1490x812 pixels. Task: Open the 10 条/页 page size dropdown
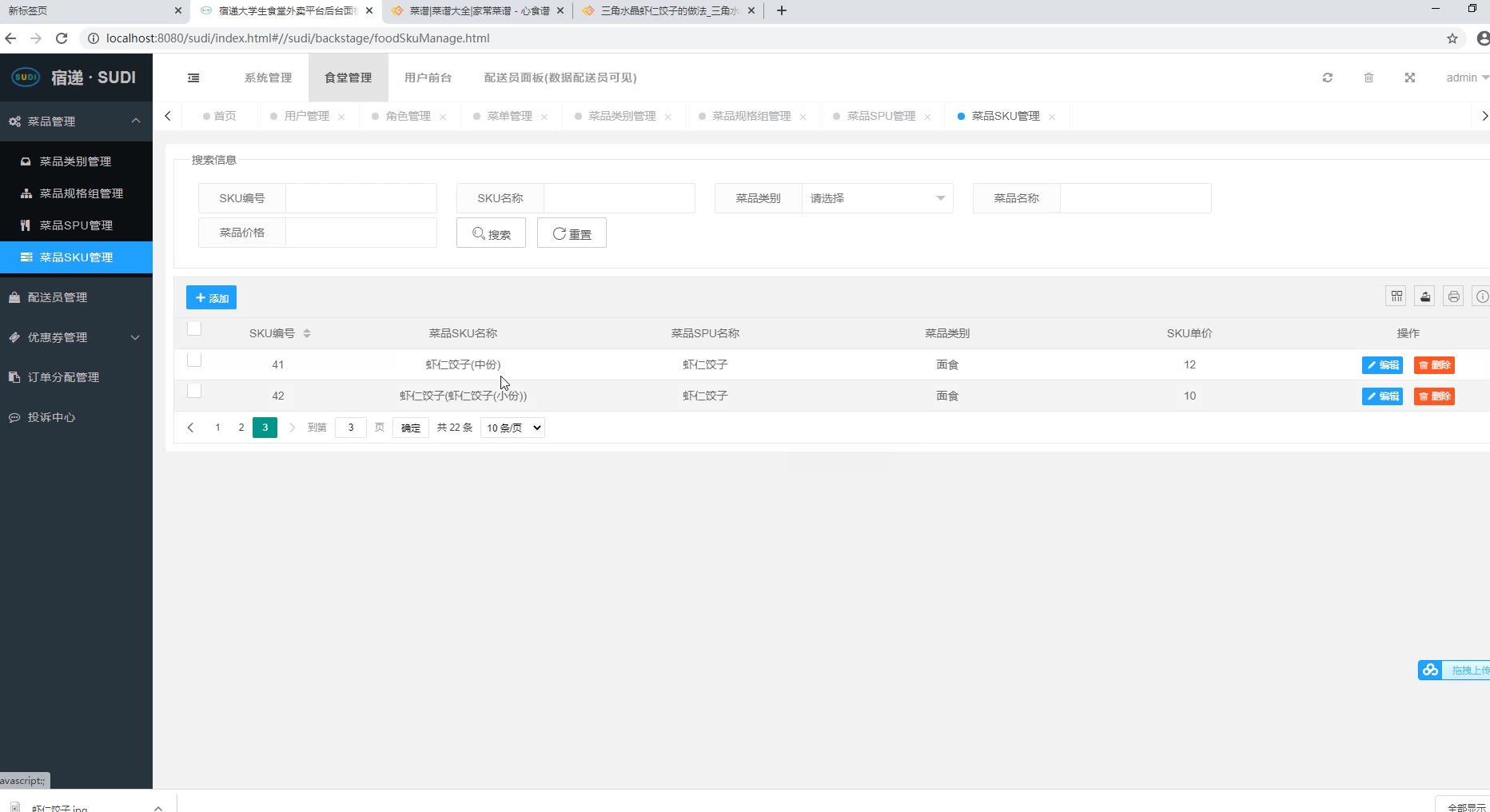pyautogui.click(x=512, y=428)
